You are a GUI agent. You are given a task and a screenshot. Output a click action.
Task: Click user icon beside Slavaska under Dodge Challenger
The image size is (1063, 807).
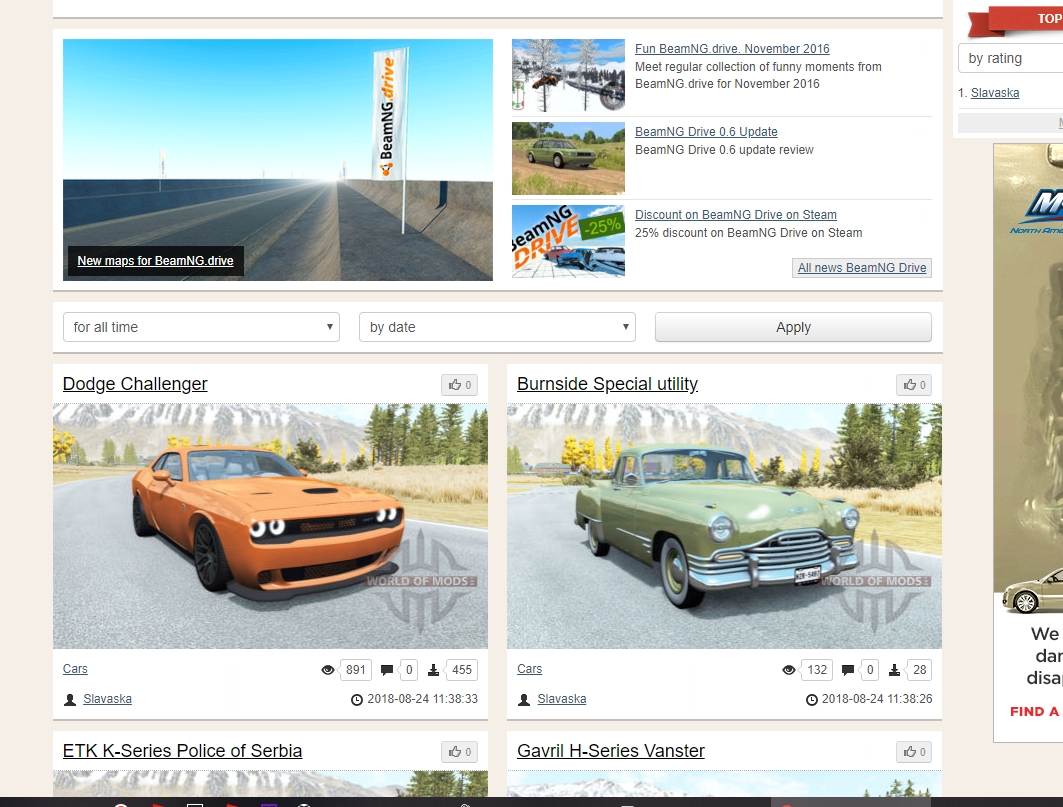pos(70,700)
